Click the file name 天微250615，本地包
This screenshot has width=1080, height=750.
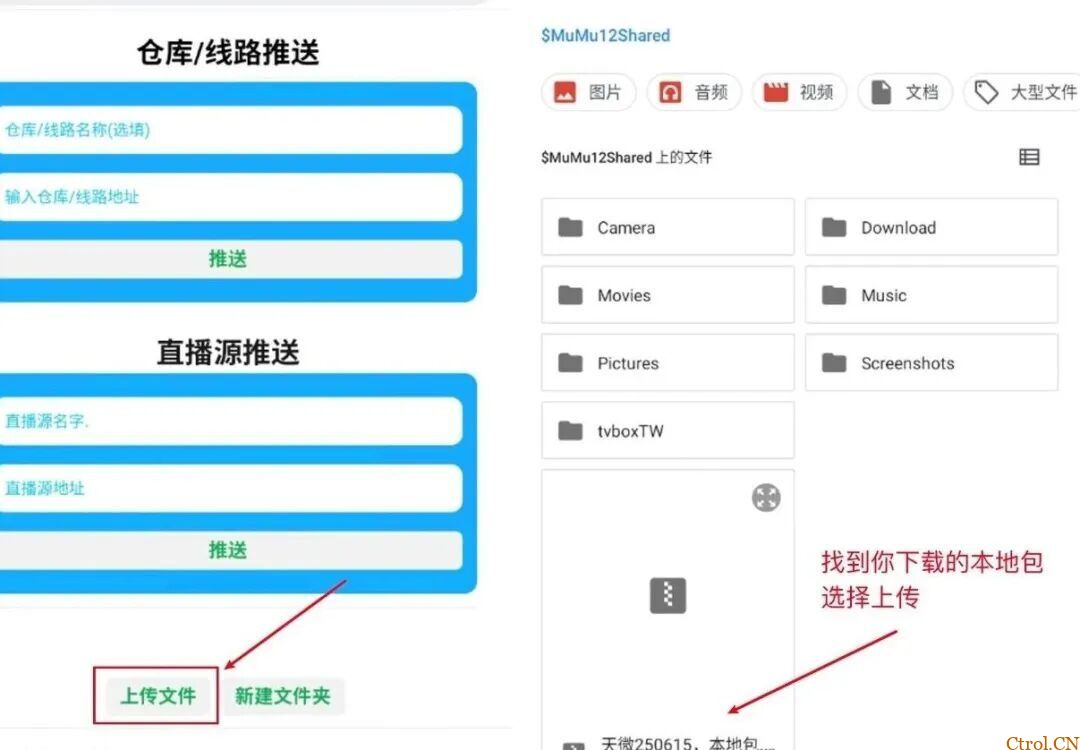click(x=687, y=743)
